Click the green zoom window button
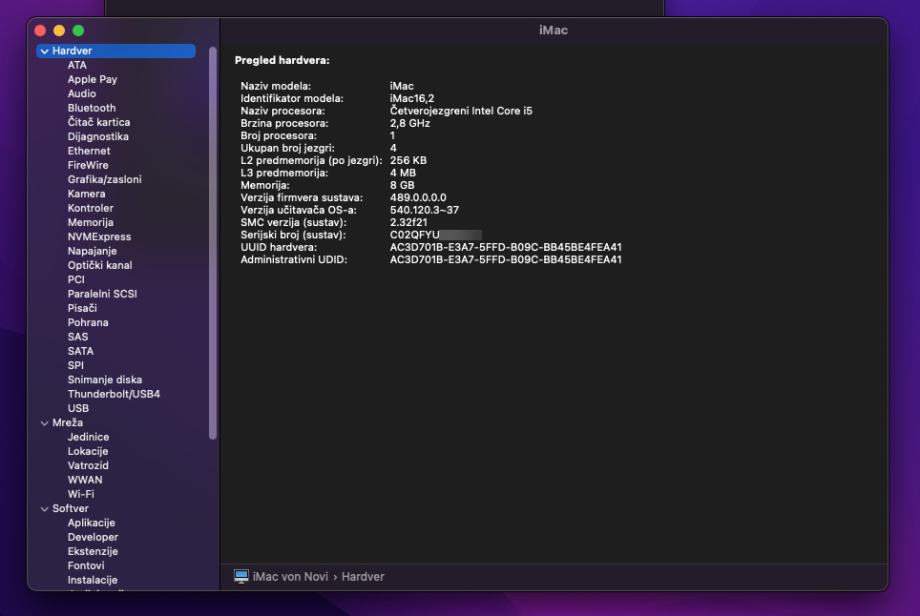This screenshot has height=616, width=920. 78,31
